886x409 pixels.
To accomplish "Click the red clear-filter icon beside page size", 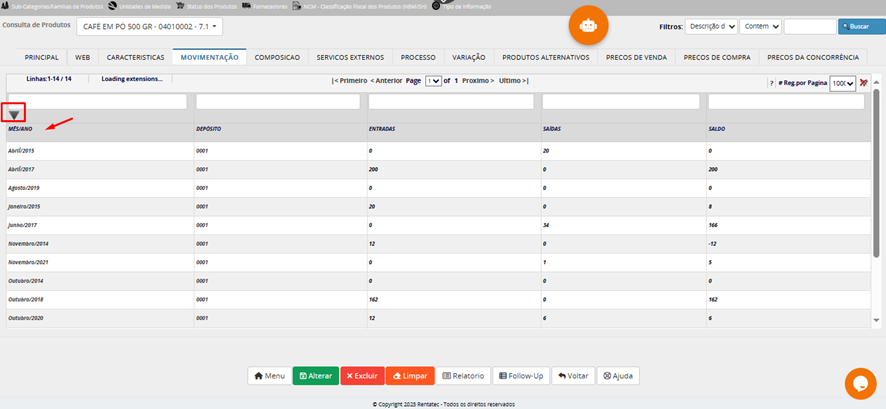I will click(x=863, y=83).
